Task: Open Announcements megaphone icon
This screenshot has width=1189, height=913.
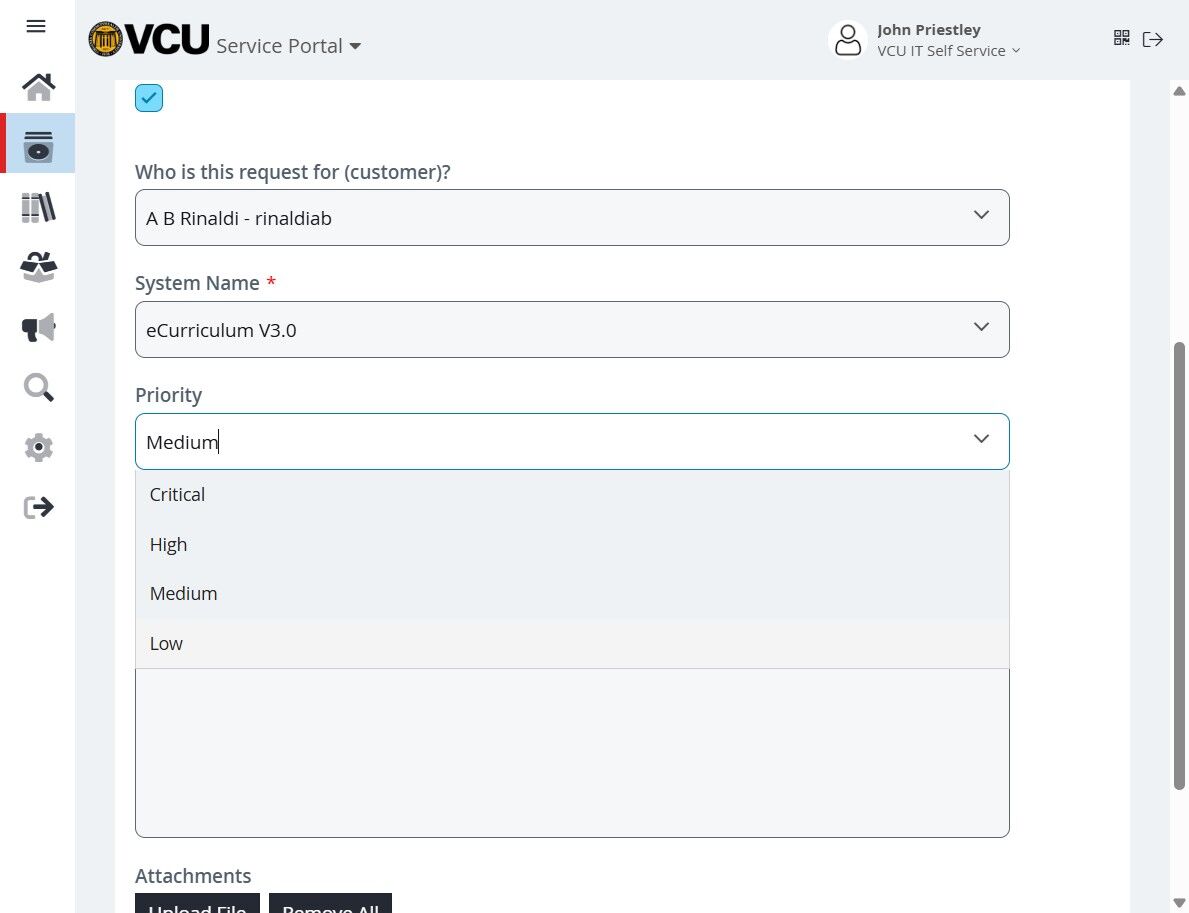Action: point(39,327)
